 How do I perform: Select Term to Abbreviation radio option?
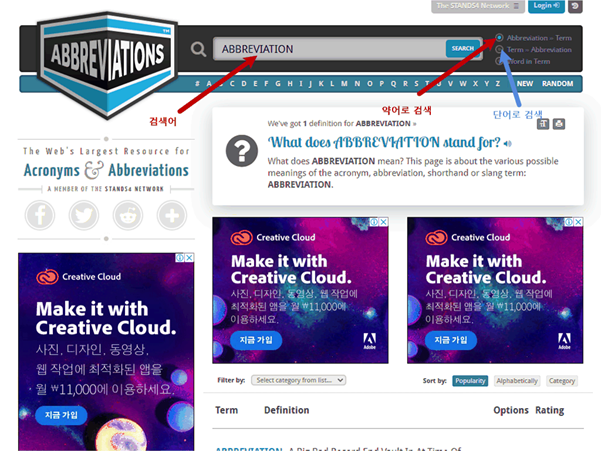499,49
